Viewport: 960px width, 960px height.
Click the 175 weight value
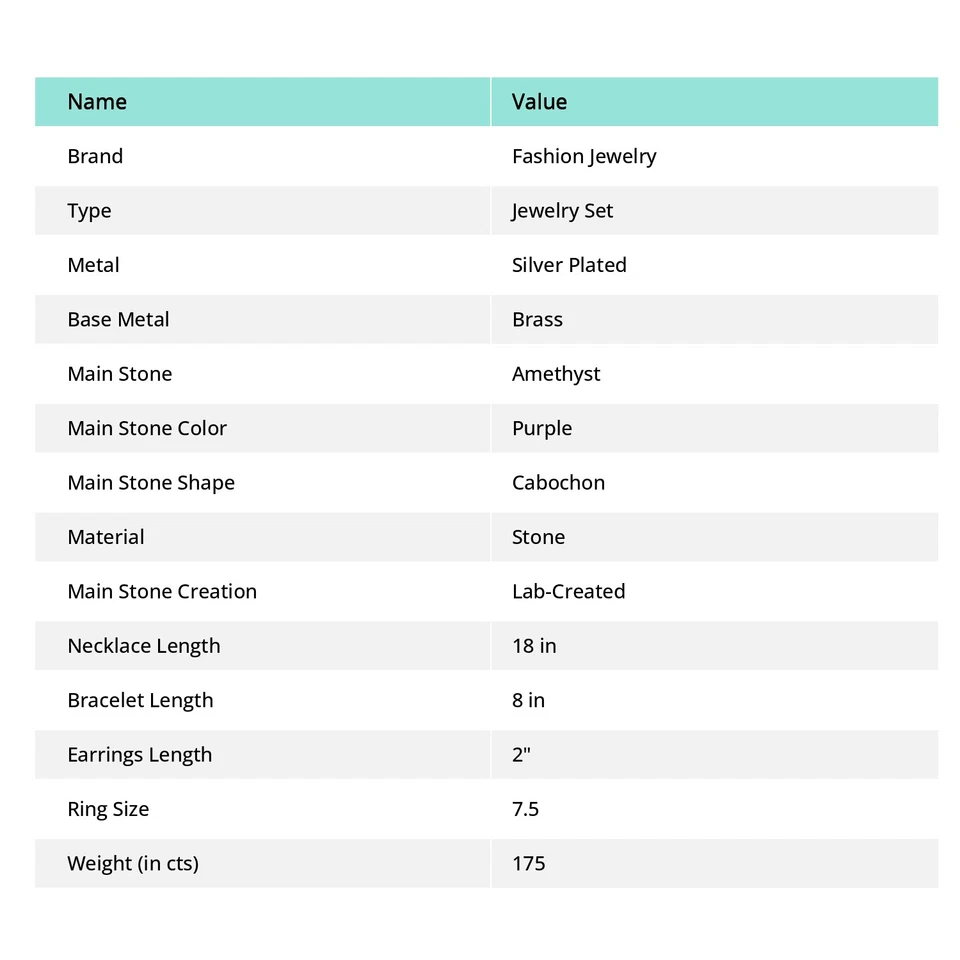tap(528, 863)
